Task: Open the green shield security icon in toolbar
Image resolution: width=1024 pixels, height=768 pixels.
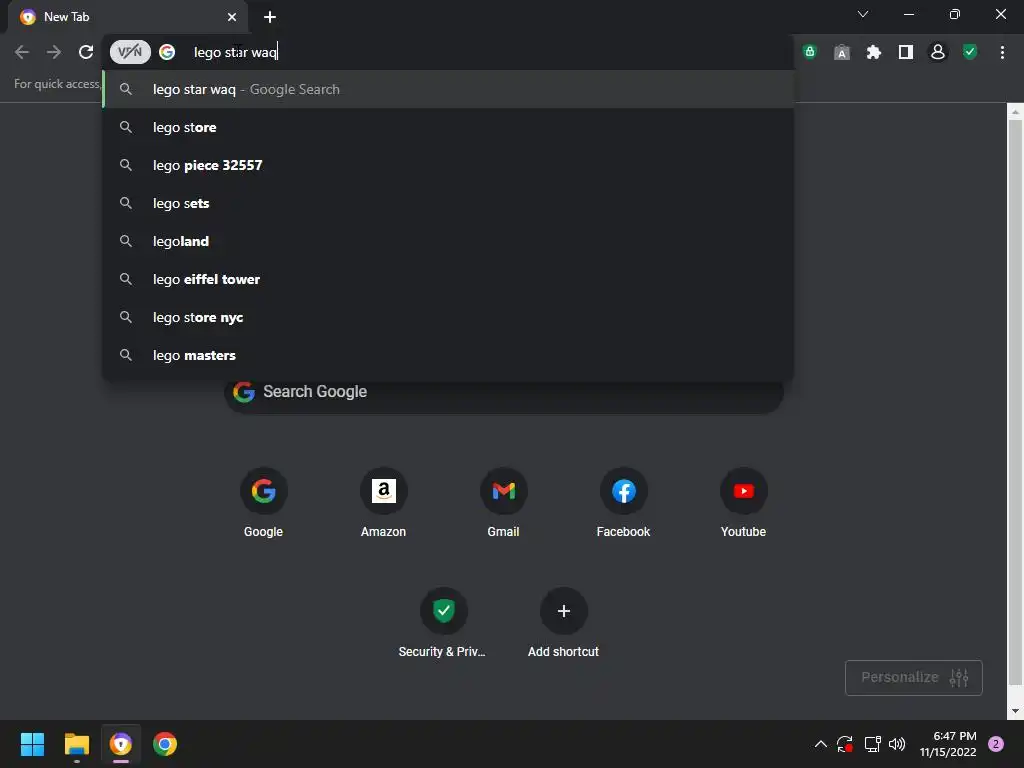Action: [x=970, y=52]
